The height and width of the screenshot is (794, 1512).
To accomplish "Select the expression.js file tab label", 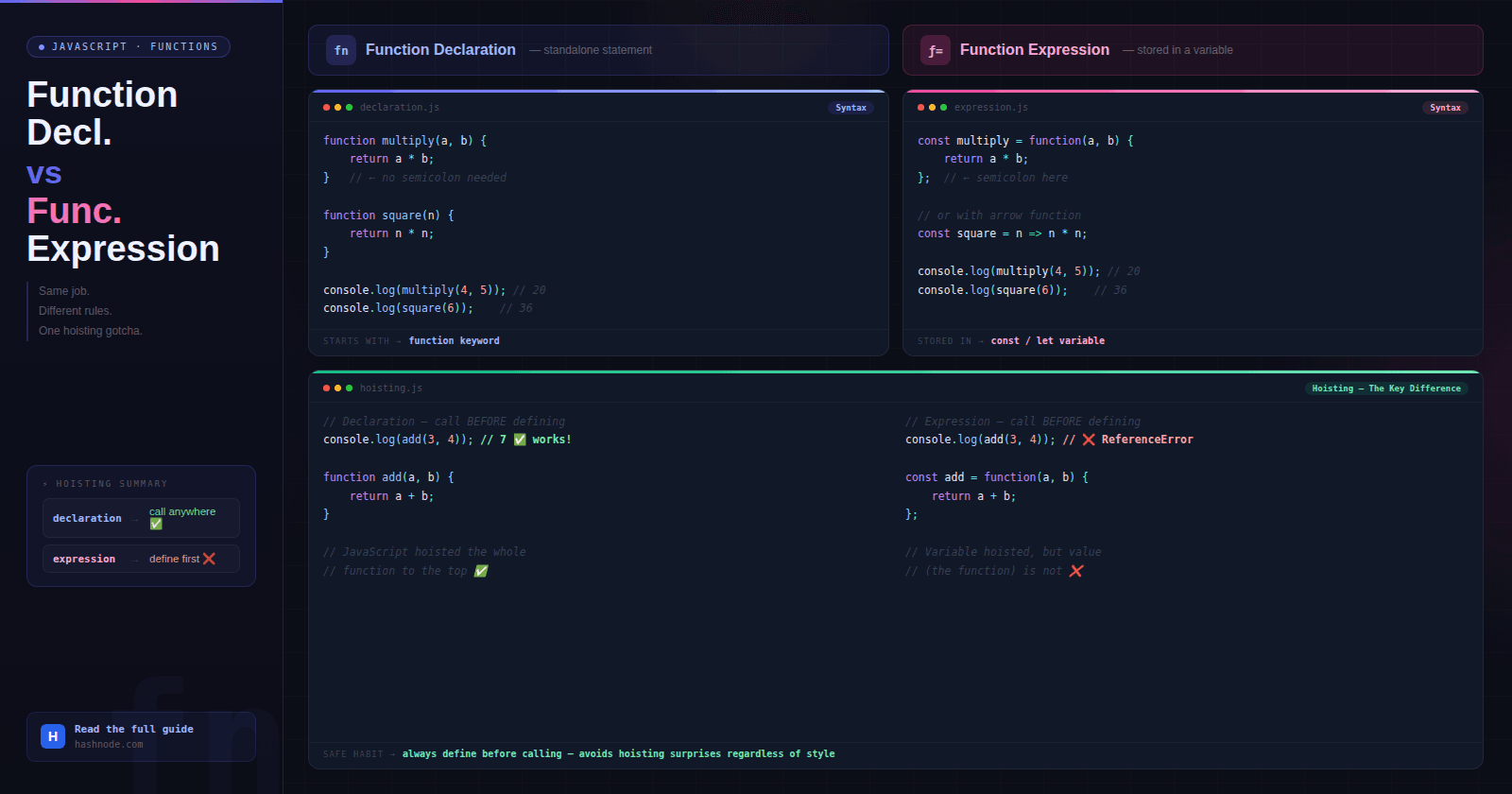I will pyautogui.click(x=990, y=108).
